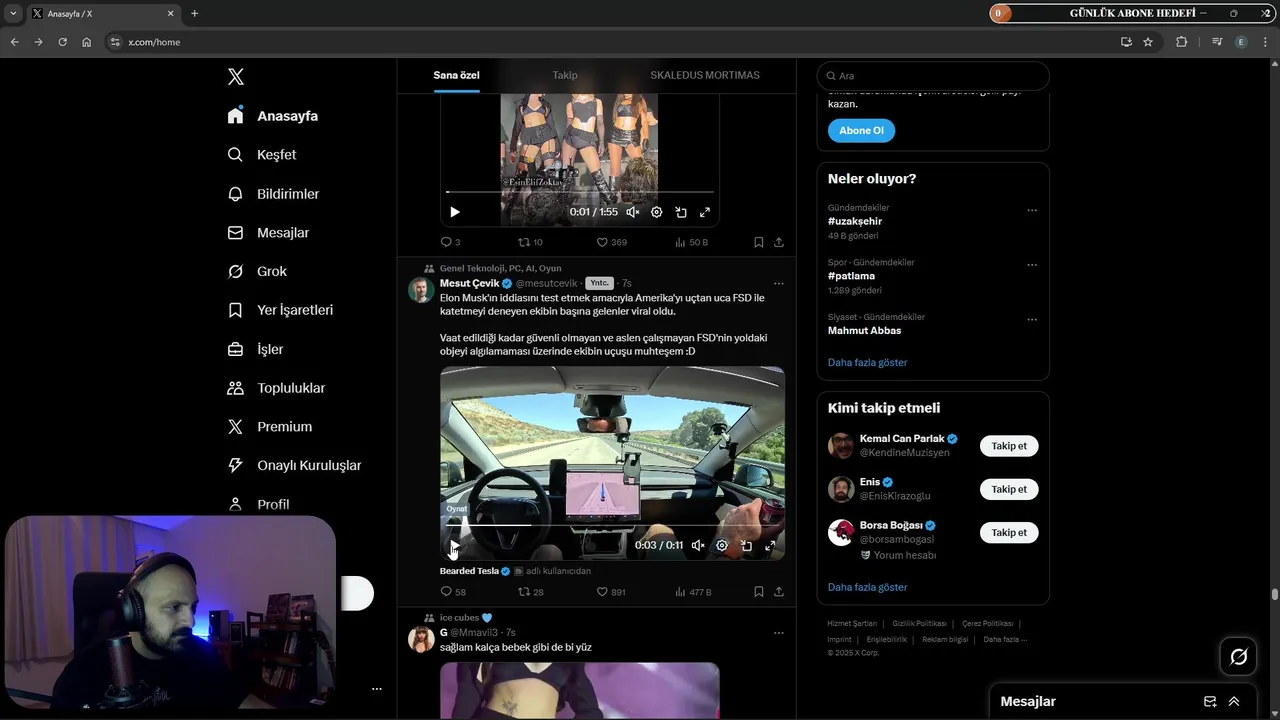This screenshot has height=720, width=1280.
Task: Seek on the first video's progress bar
Action: point(580,192)
